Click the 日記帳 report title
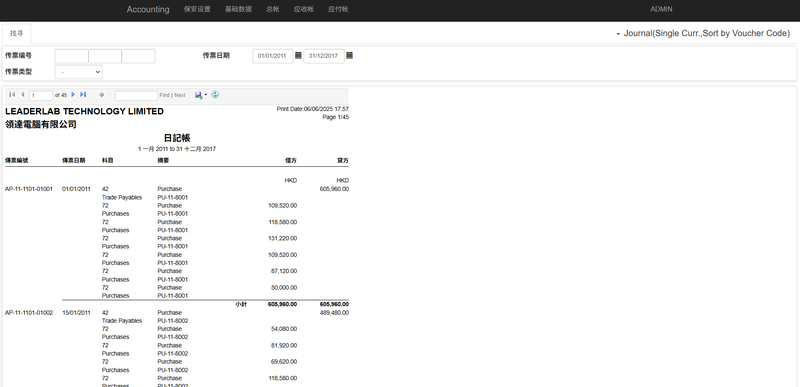Viewport: 800px width, 387px height. (x=177, y=138)
